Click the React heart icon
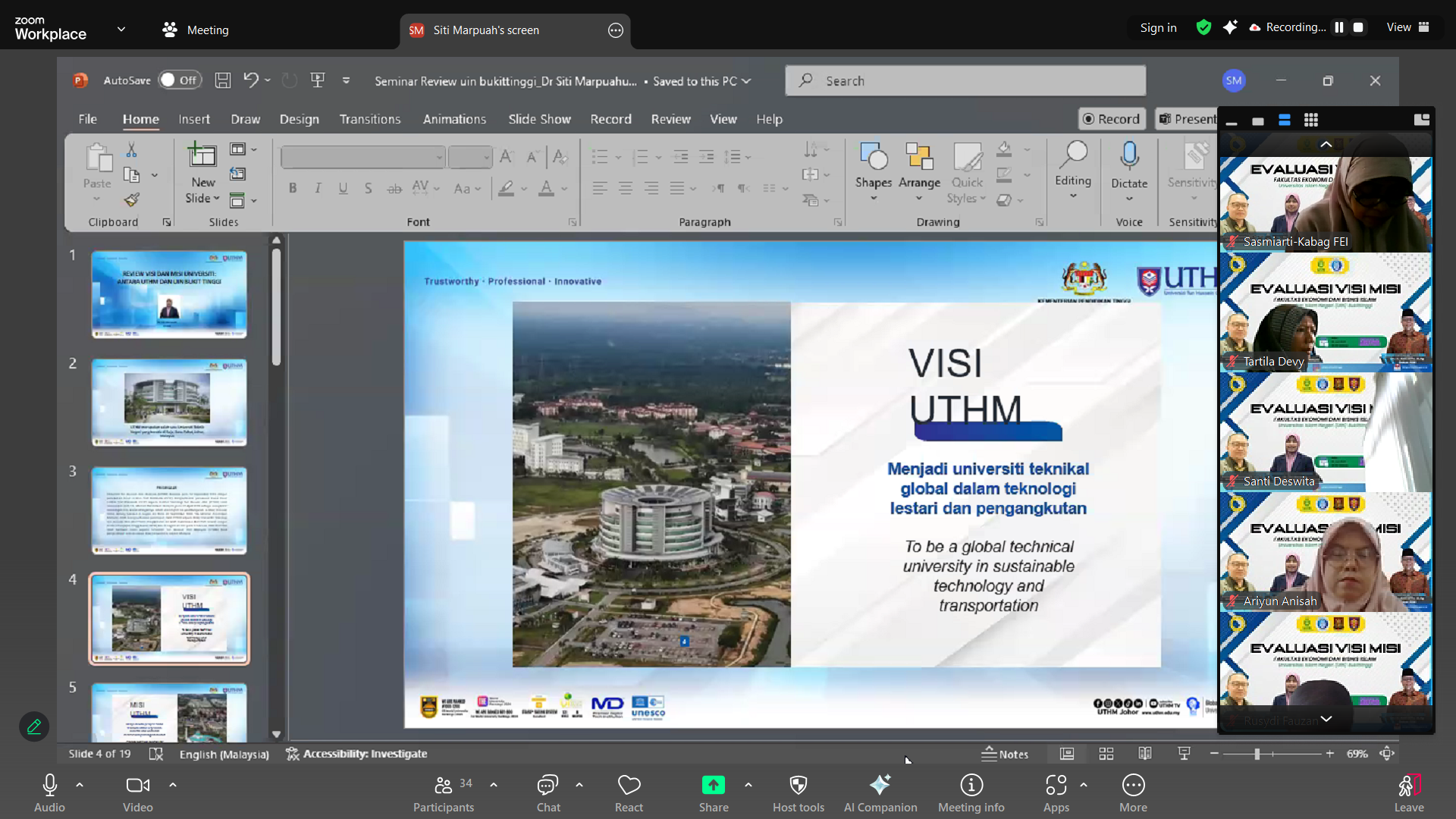The image size is (1456, 819). [x=629, y=785]
